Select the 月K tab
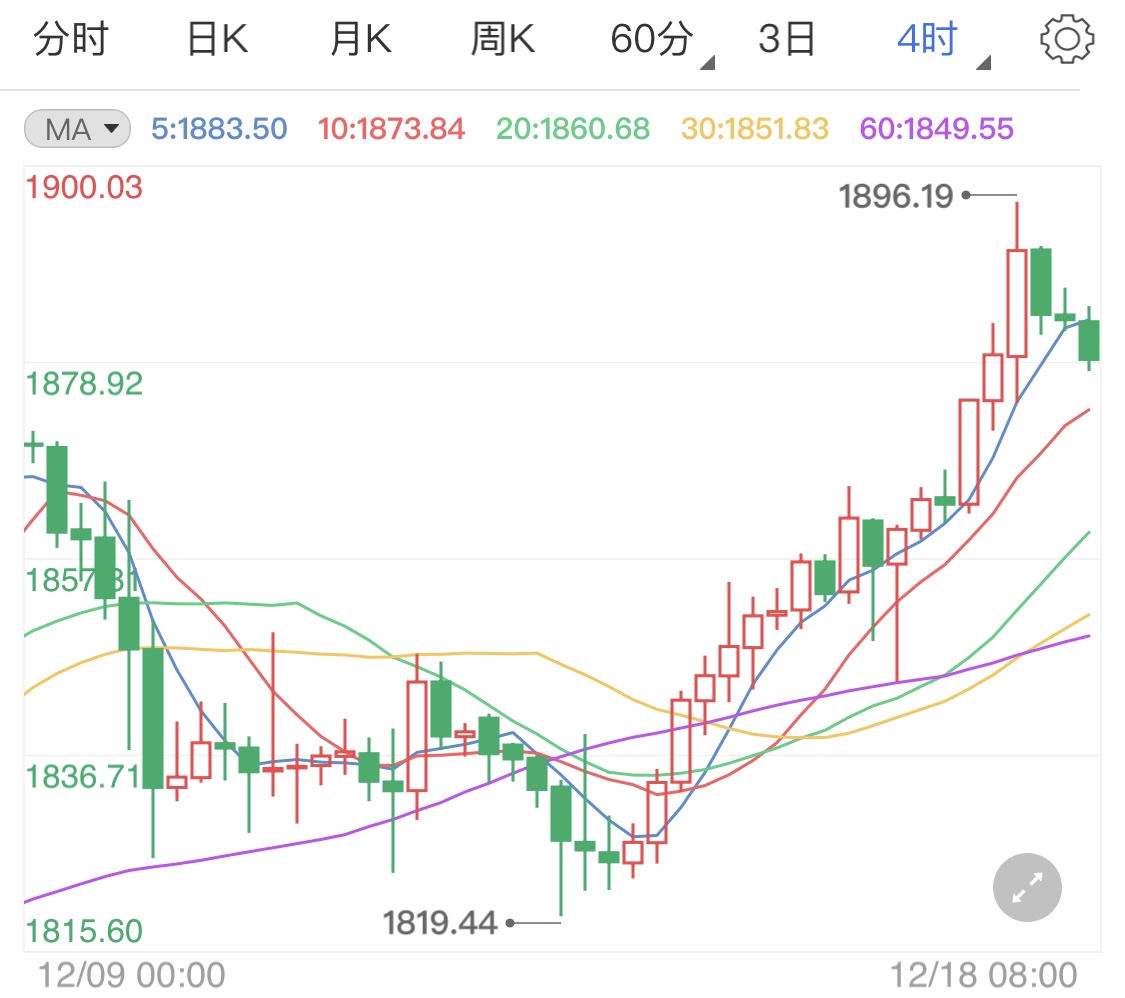Viewport: 1125px width, 998px height. [x=361, y=39]
